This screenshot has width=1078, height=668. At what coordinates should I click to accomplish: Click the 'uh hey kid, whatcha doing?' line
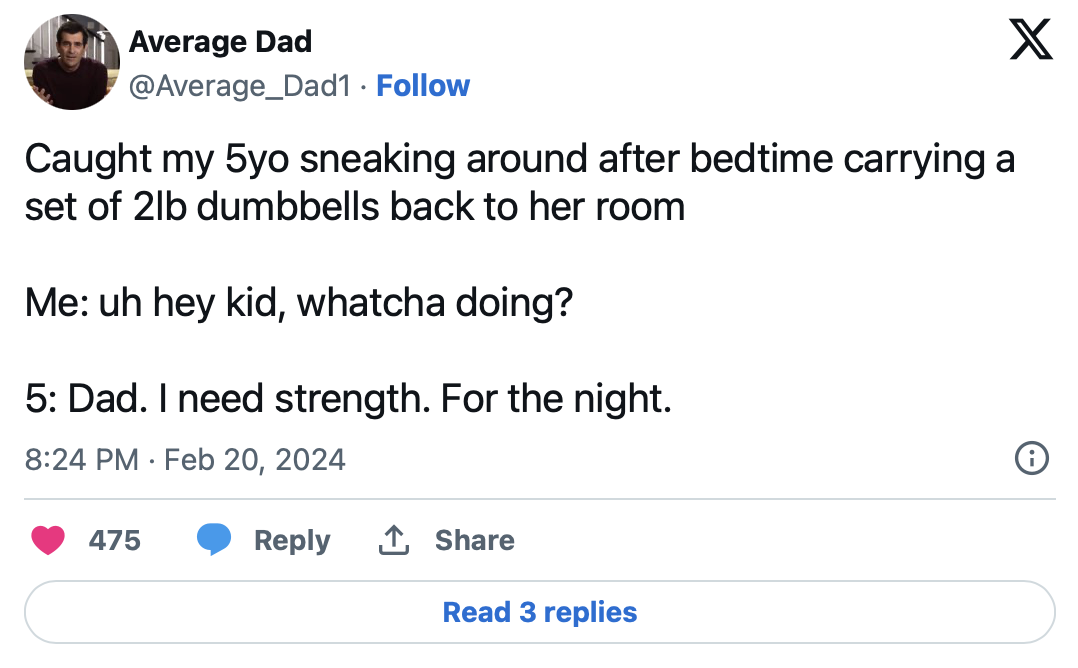click(x=336, y=303)
